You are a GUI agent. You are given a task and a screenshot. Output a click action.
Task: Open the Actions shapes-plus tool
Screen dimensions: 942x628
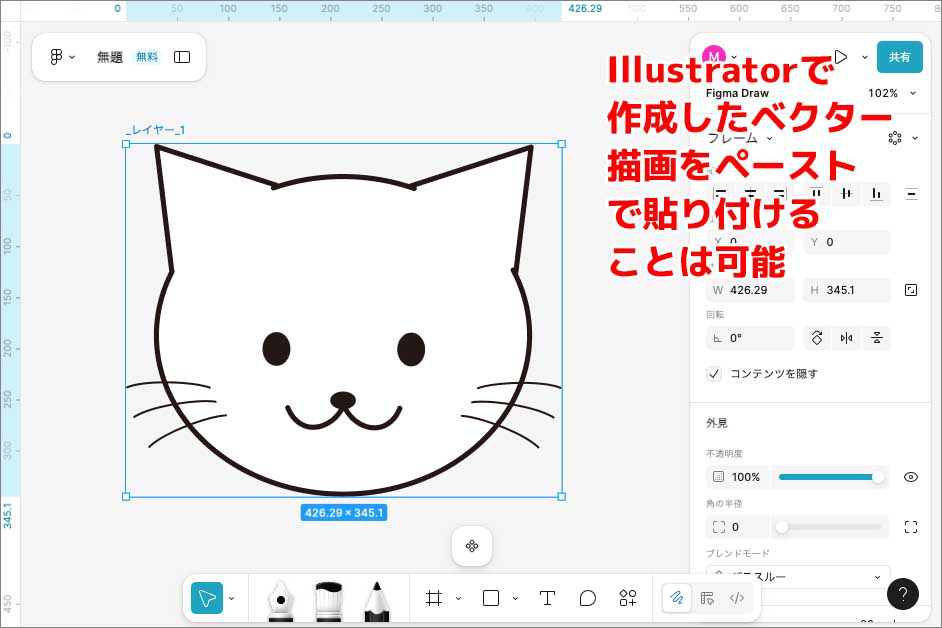click(628, 598)
